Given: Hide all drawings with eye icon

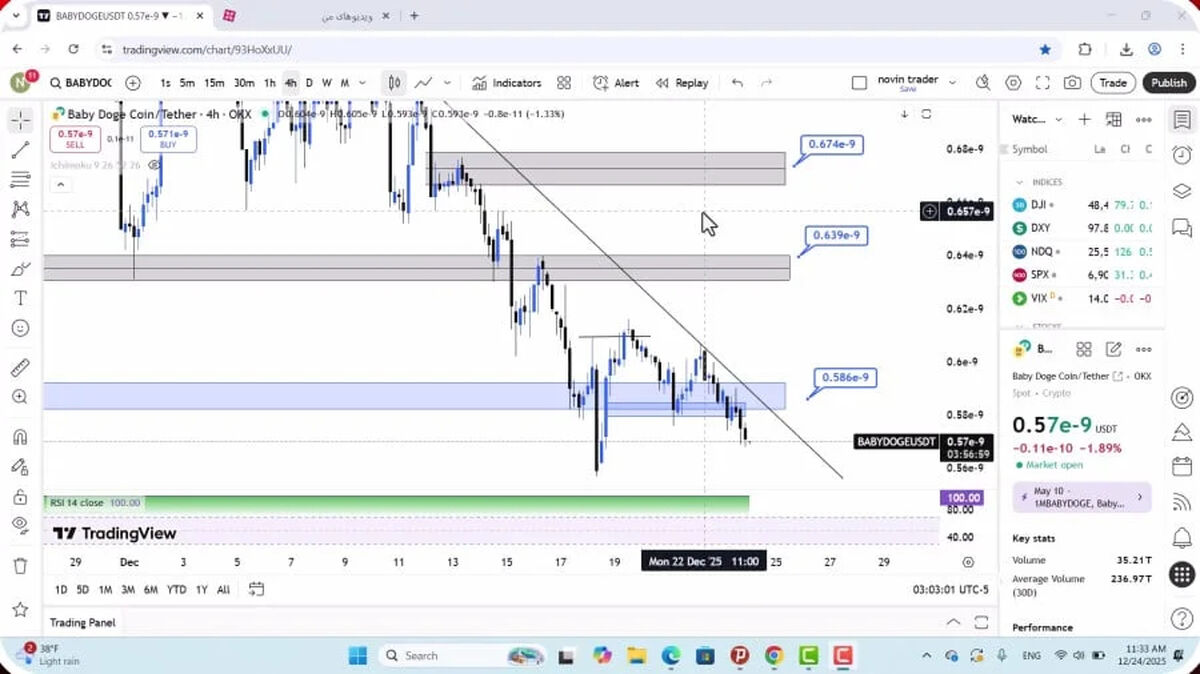Looking at the screenshot, I should point(20,525).
